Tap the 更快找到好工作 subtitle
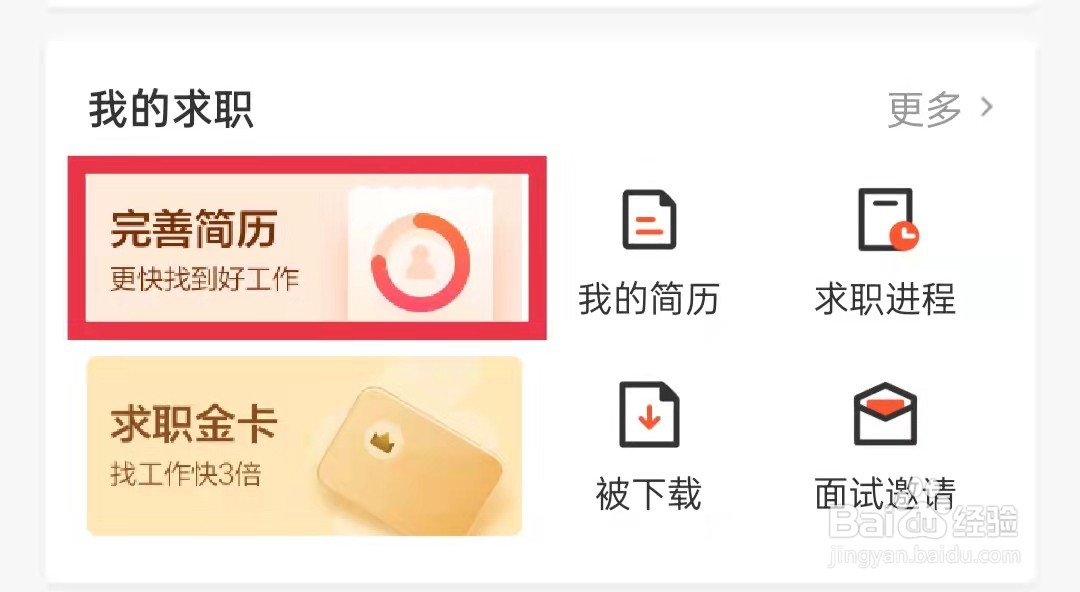1080x592 pixels. click(205, 279)
